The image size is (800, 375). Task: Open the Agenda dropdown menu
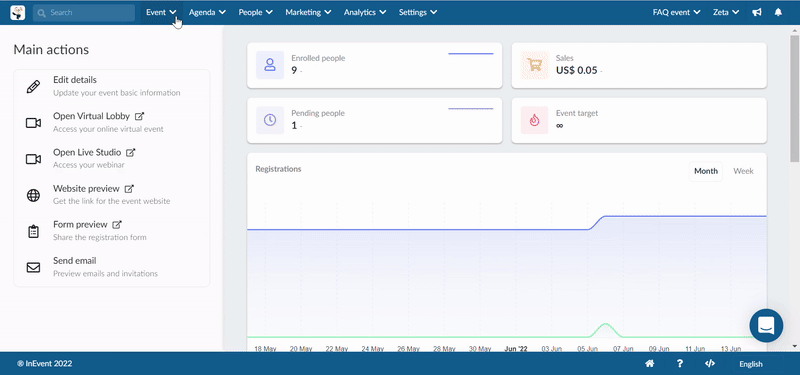(208, 12)
